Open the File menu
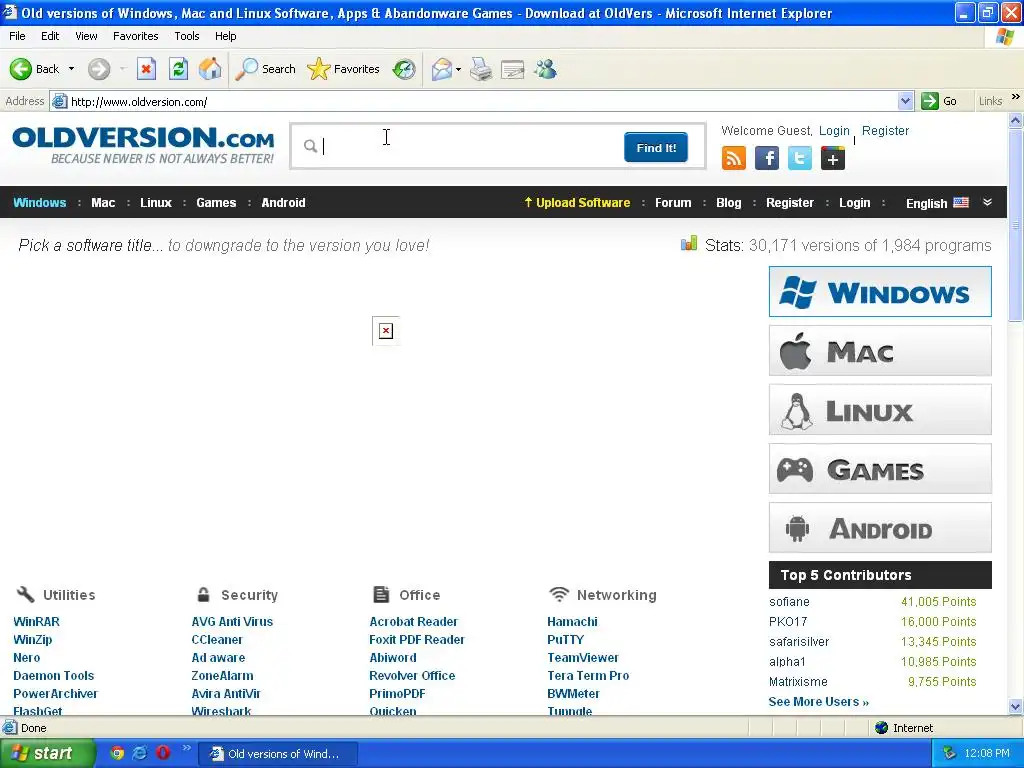Screen dimensions: 1024x768 click(x=17, y=36)
